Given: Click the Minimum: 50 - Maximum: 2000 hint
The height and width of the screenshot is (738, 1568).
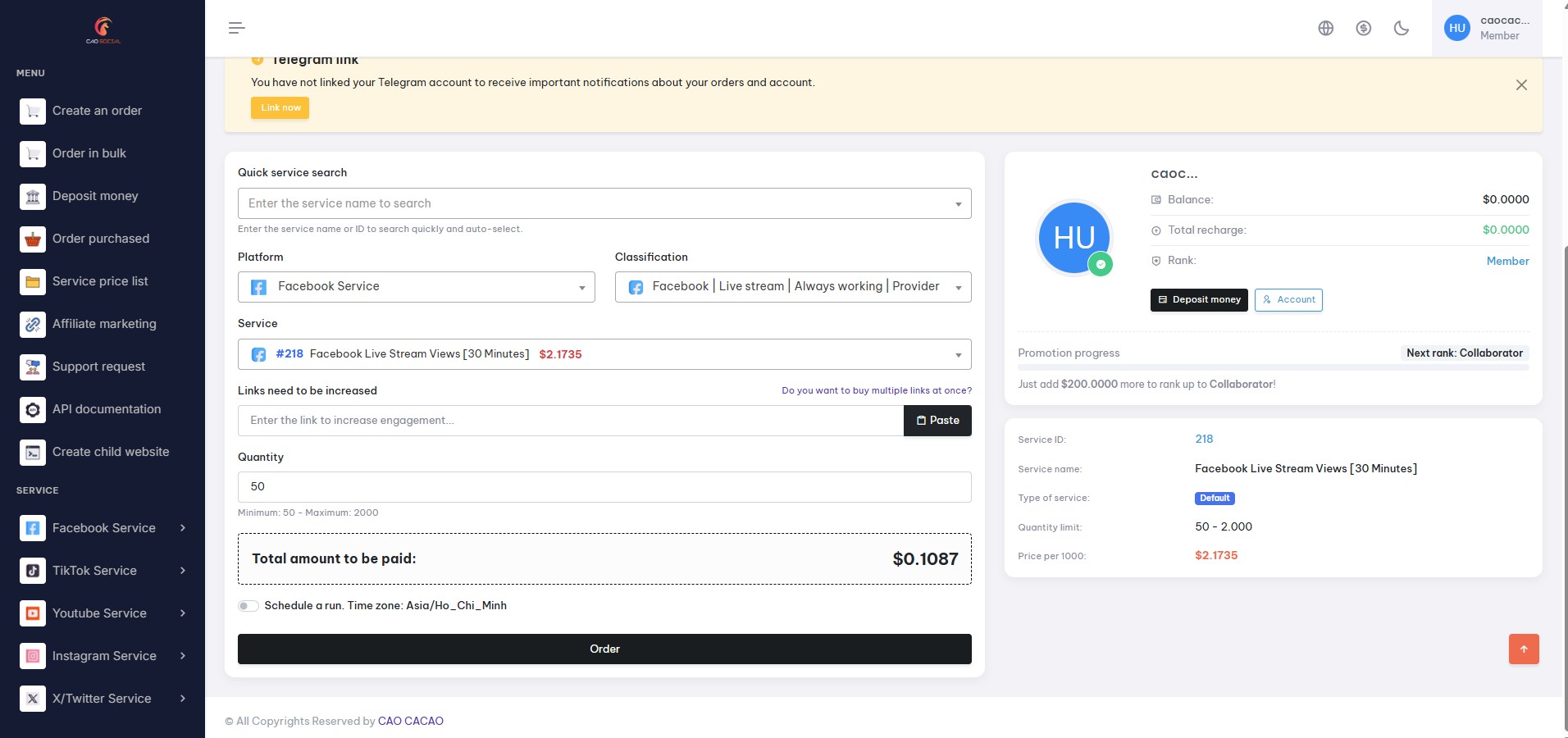Looking at the screenshot, I should coord(308,512).
